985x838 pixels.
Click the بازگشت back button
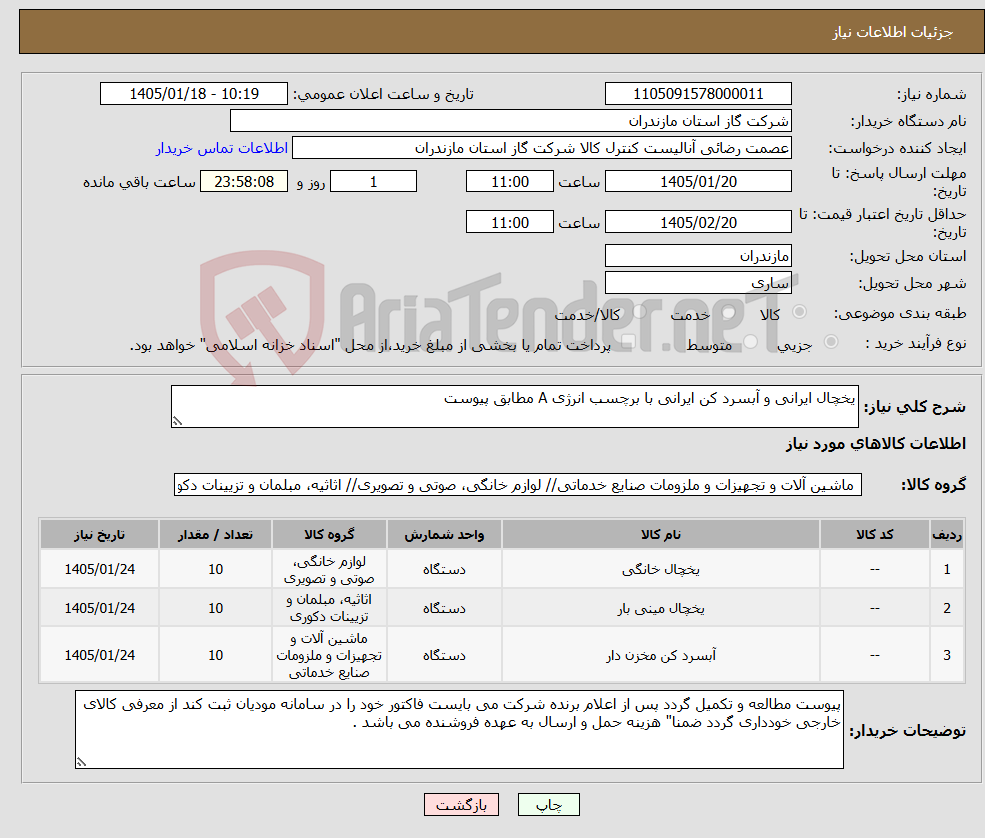click(x=461, y=805)
